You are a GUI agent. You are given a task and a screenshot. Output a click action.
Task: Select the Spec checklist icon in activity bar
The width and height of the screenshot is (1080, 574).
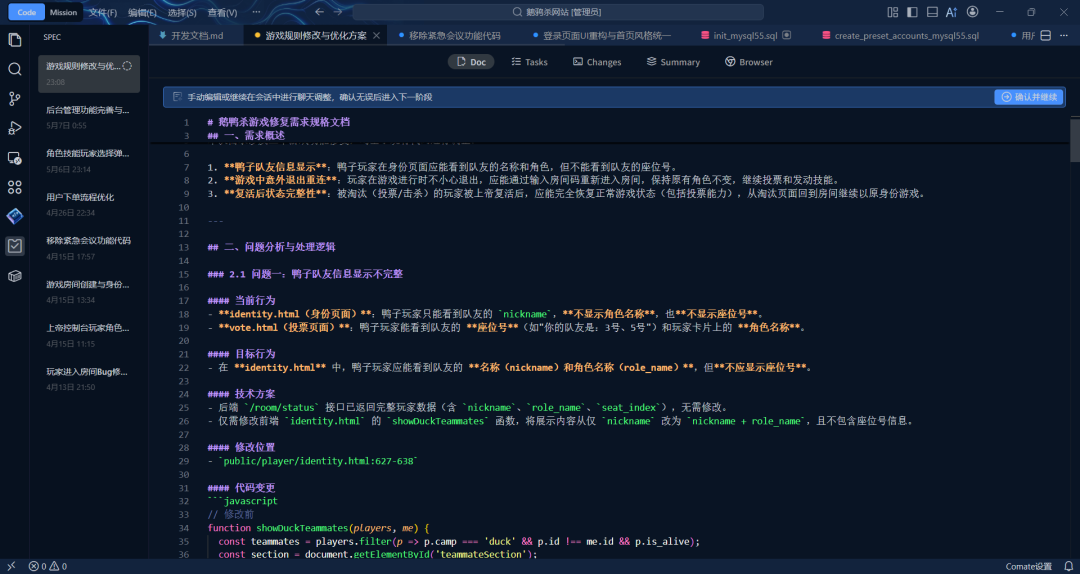(x=14, y=246)
